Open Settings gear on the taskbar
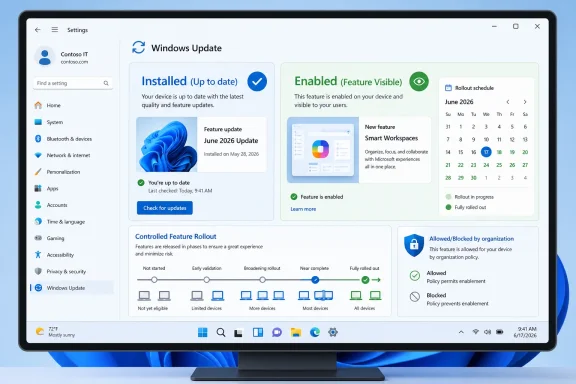The image size is (576, 384). [x=333, y=332]
